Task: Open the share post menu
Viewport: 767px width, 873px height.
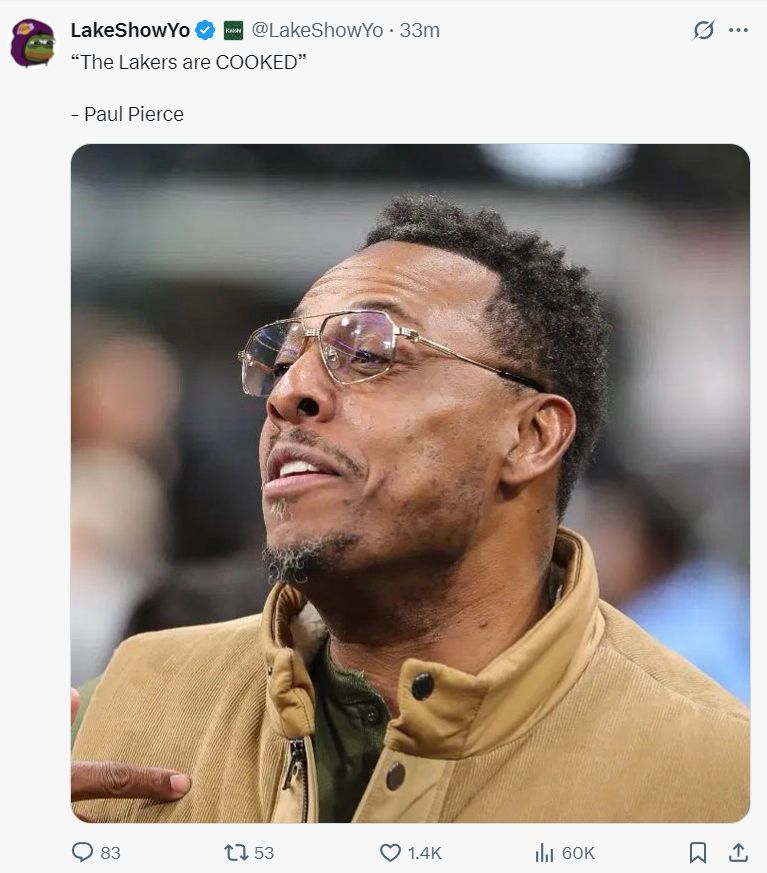Action: [738, 852]
